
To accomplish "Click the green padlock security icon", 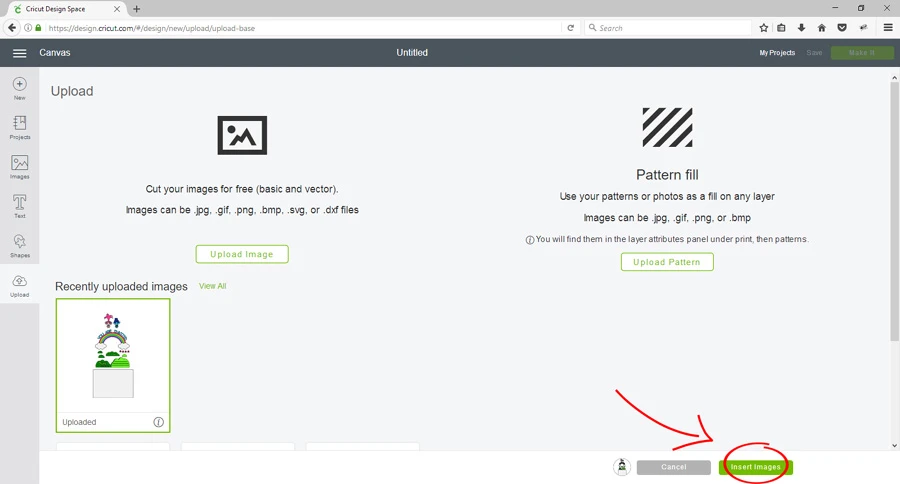I will point(38,28).
